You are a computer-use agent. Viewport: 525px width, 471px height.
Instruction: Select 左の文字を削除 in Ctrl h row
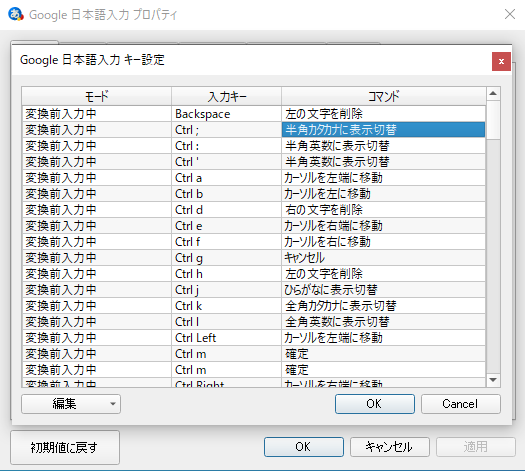pyautogui.click(x=383, y=274)
